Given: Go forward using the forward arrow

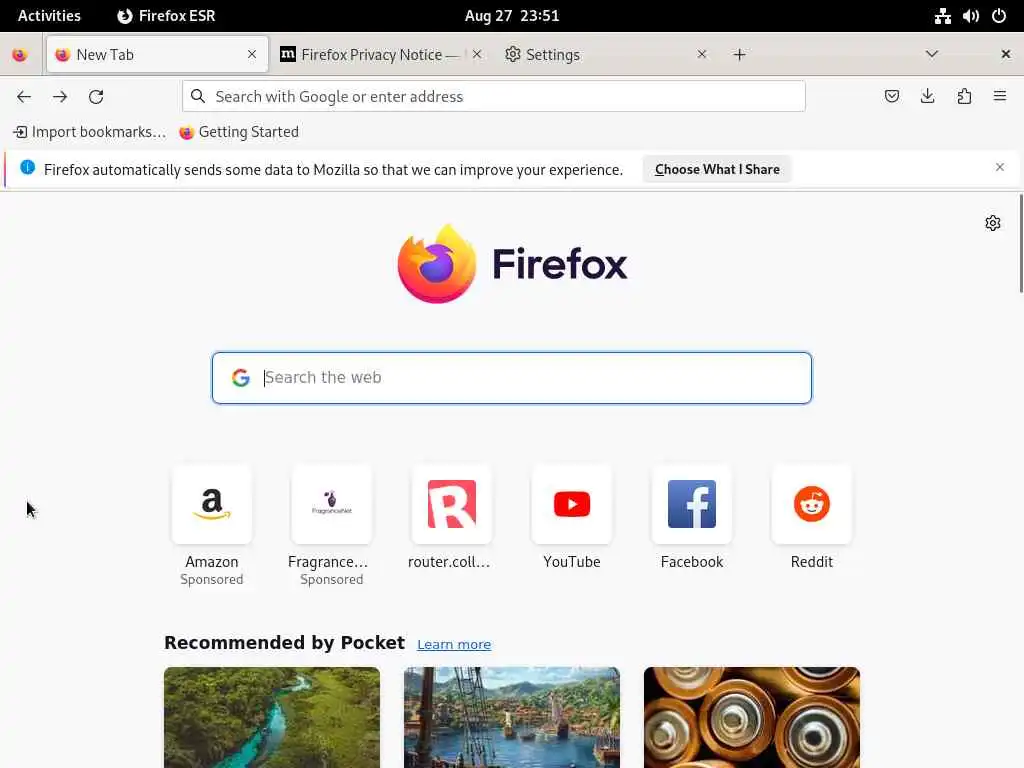Looking at the screenshot, I should 60,97.
